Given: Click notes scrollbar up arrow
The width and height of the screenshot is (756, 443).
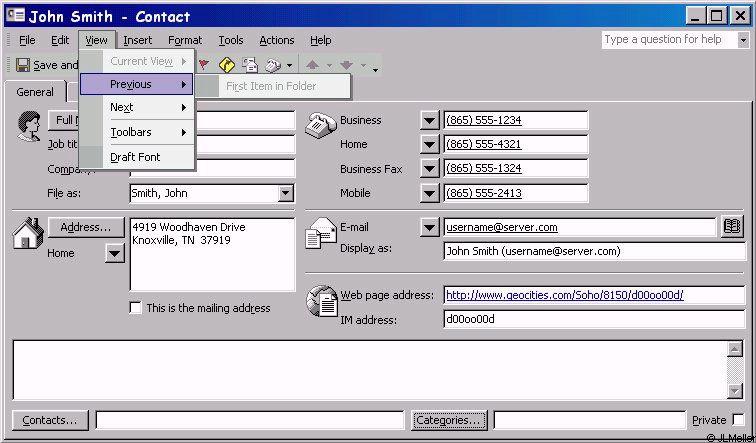Looking at the screenshot, I should pos(735,349).
